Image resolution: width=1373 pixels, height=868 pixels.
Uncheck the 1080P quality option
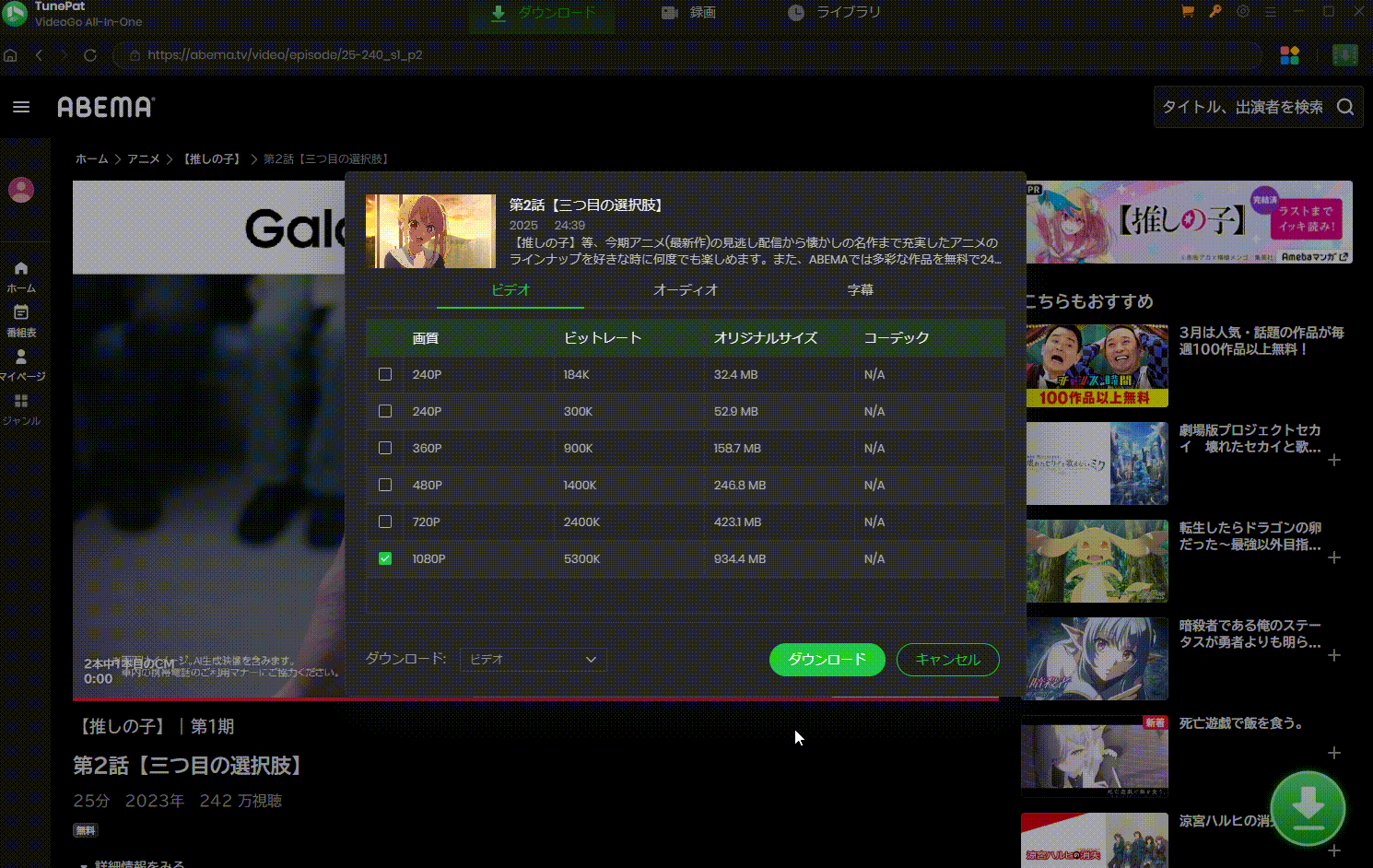384,558
